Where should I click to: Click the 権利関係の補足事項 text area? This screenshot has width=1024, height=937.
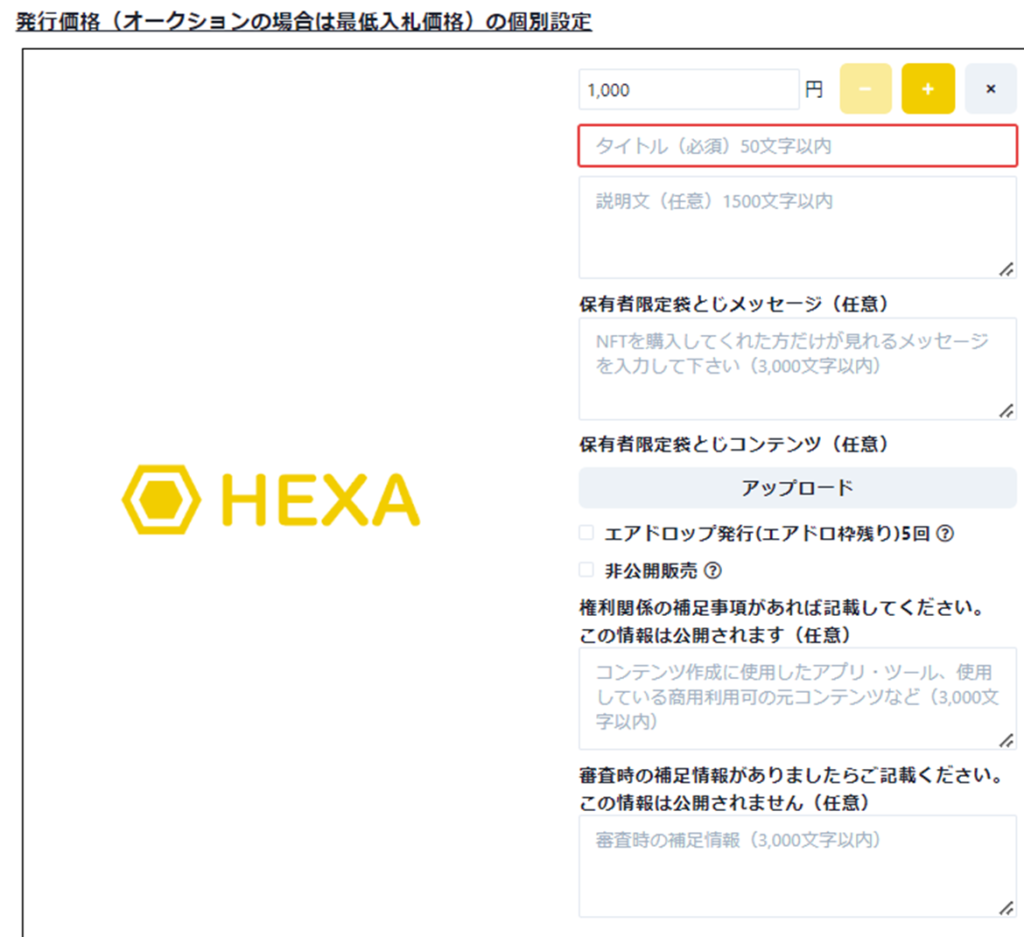coord(797,699)
